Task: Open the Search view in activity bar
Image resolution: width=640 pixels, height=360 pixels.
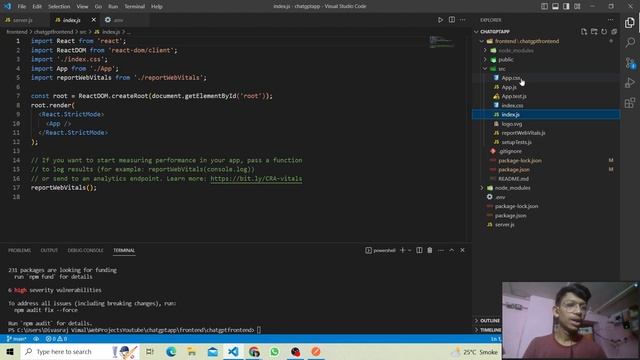Action: pyautogui.click(x=630, y=42)
